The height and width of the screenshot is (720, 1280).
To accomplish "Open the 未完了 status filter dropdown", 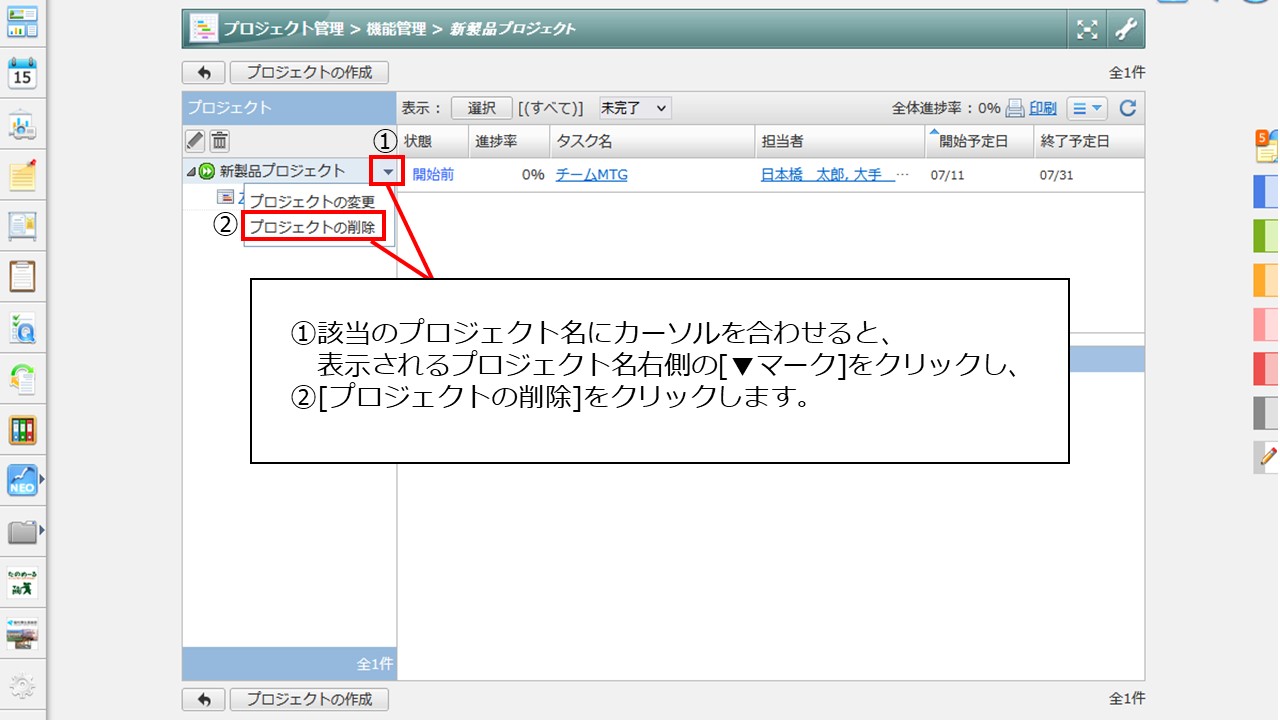I will [634, 108].
